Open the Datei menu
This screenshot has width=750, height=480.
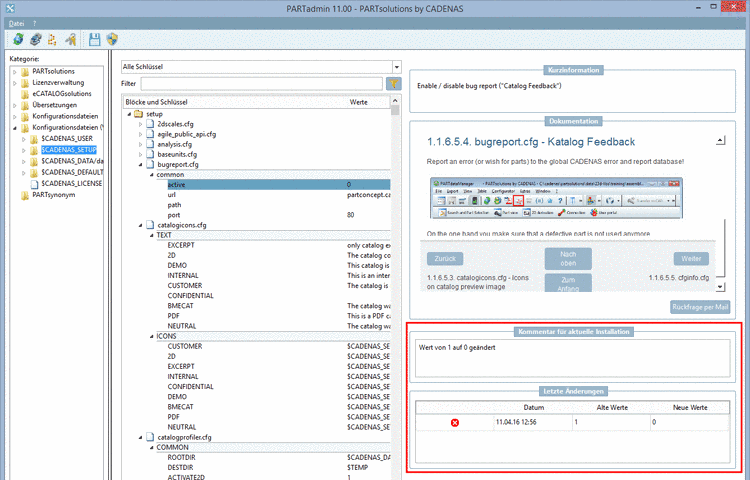(16, 23)
